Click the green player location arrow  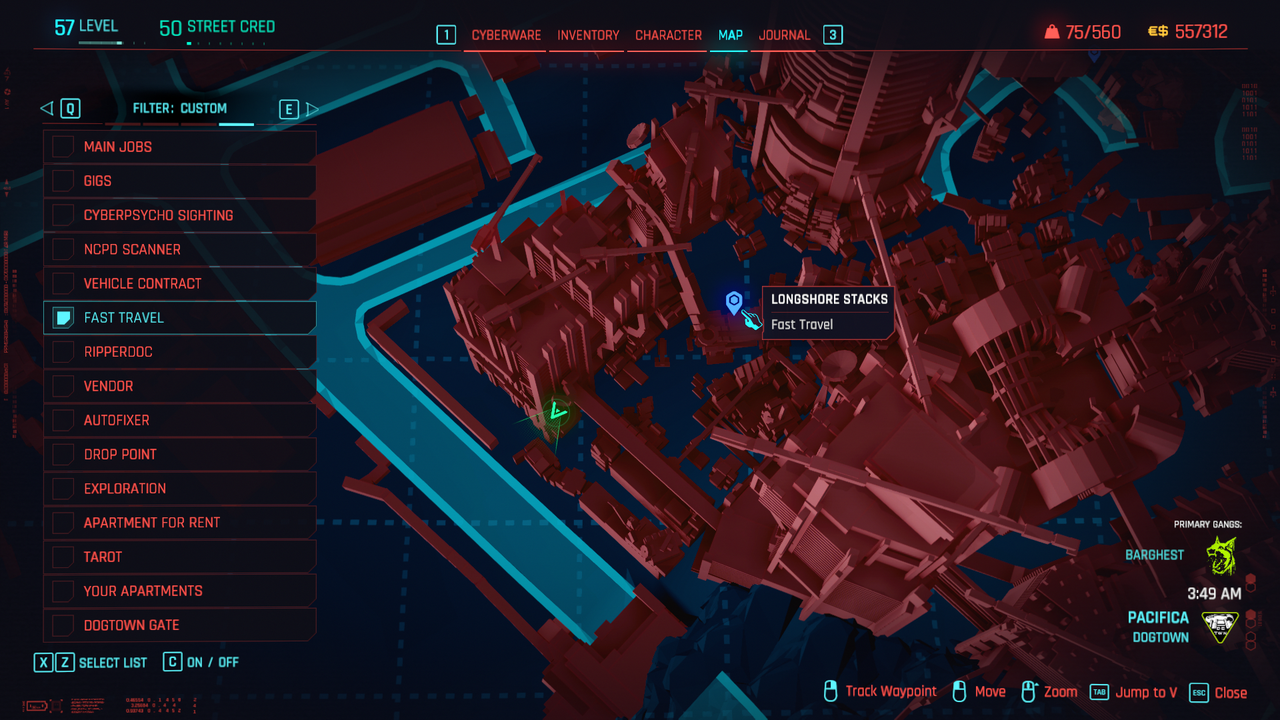(x=556, y=411)
